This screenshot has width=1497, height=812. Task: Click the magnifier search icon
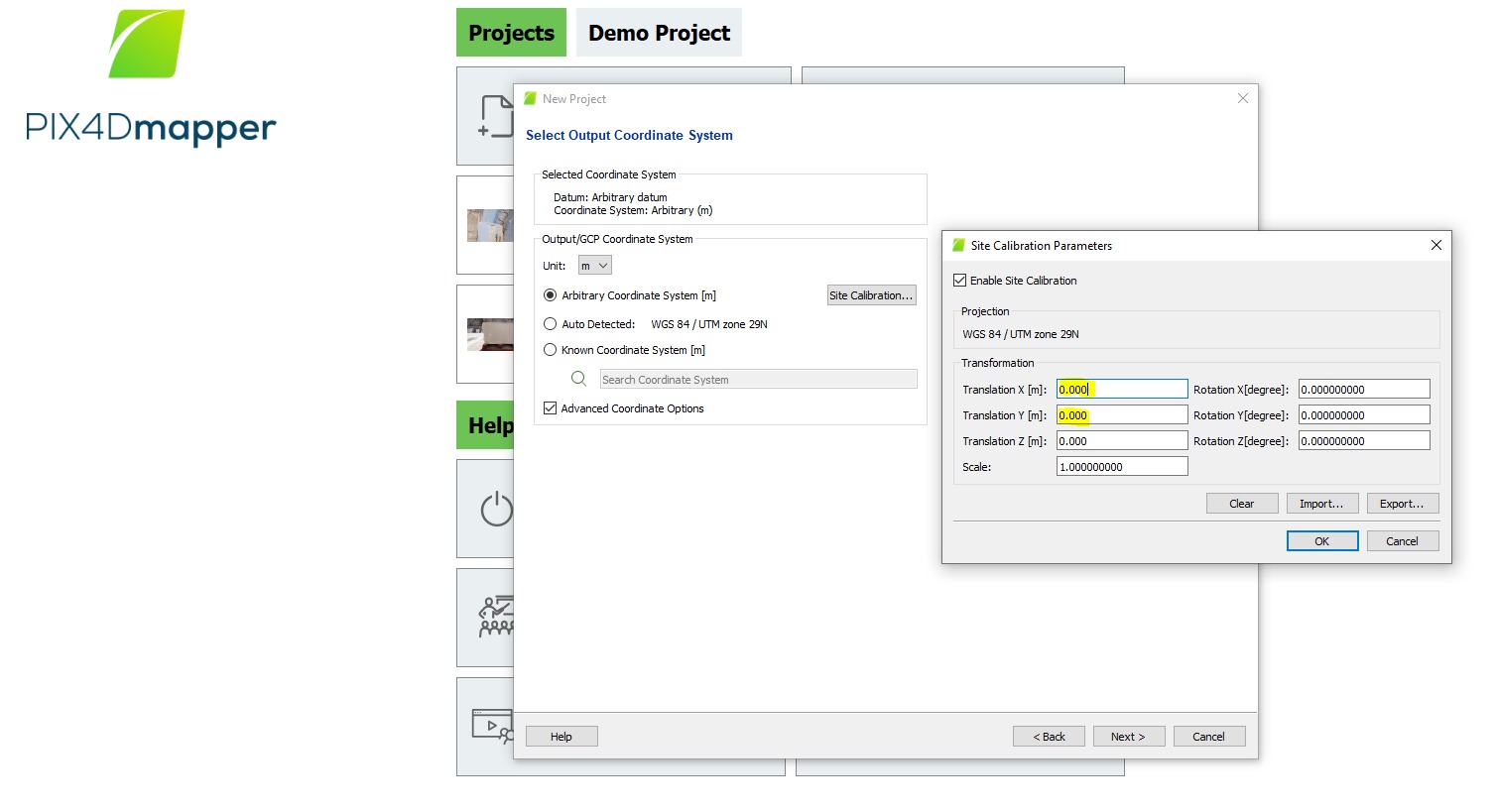coord(579,379)
